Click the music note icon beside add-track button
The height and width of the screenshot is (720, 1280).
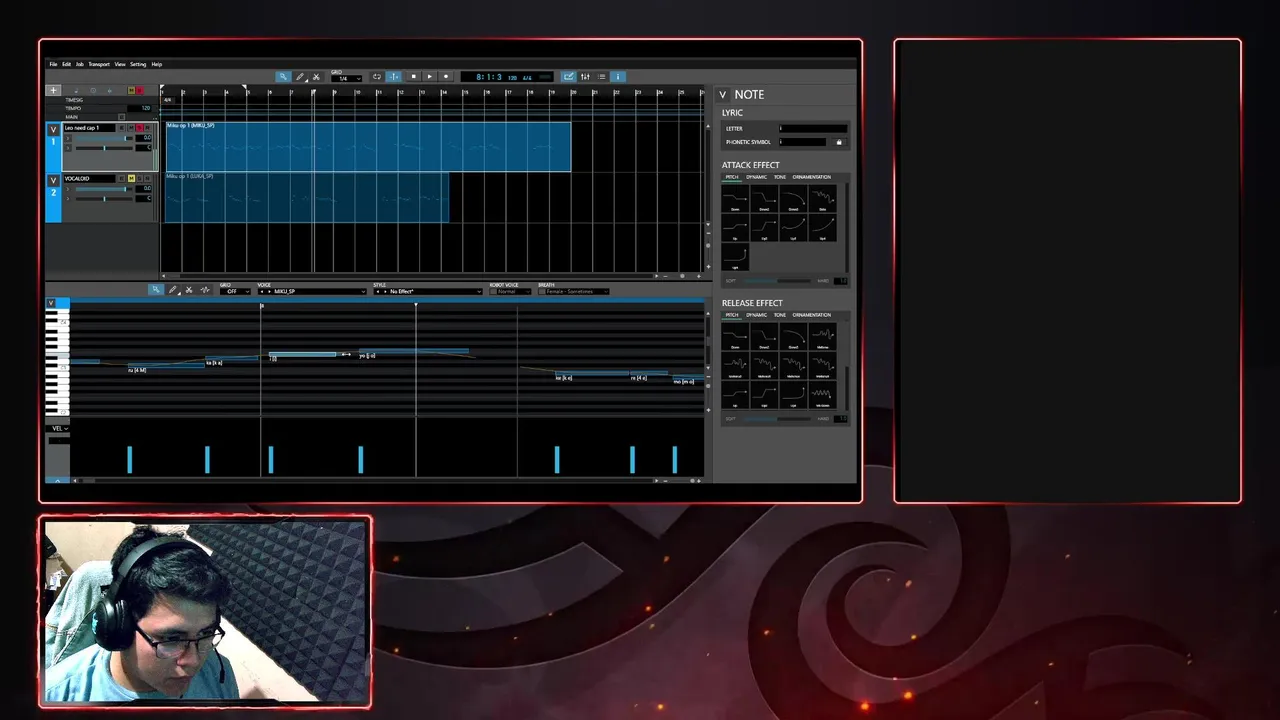[x=76, y=91]
